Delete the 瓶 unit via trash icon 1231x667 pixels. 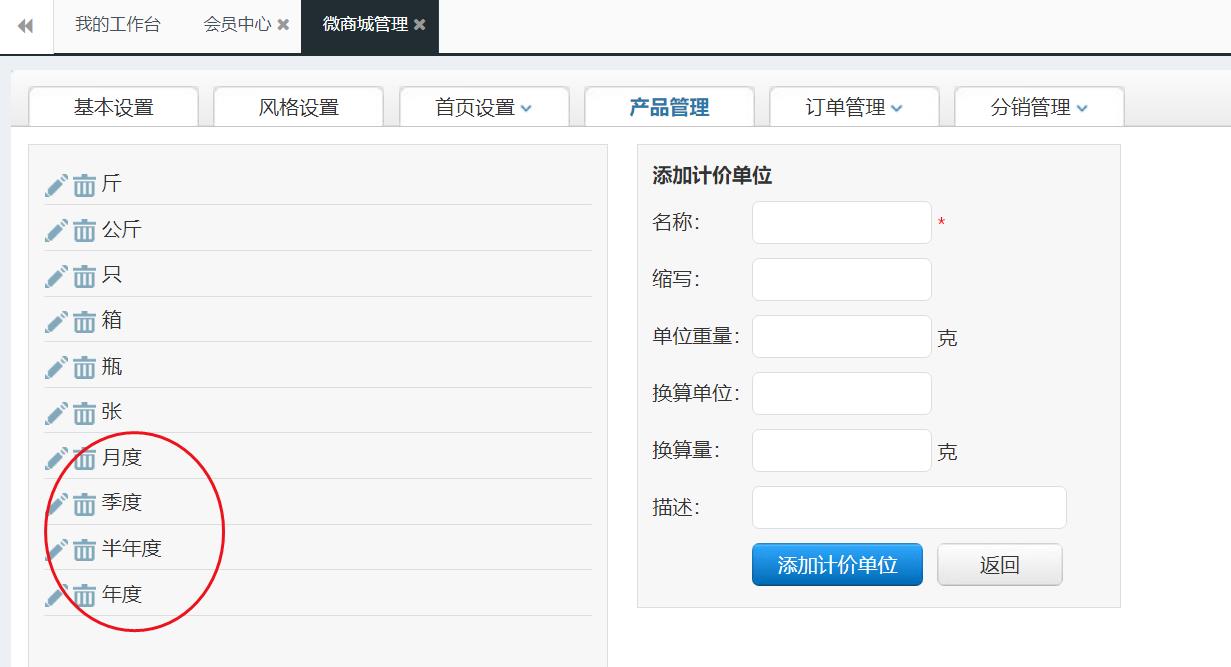pos(84,368)
